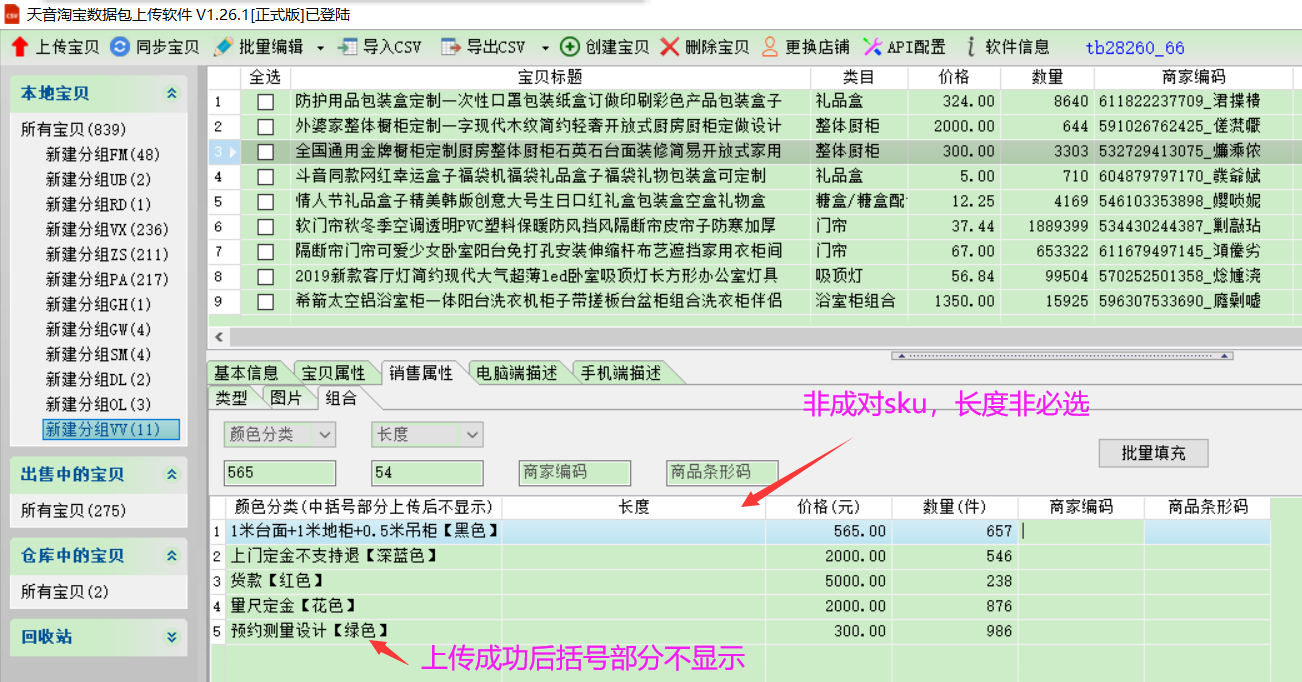1302x682 pixels.
Task: Click the green plus 创建宝贝 icon
Action: click(570, 47)
